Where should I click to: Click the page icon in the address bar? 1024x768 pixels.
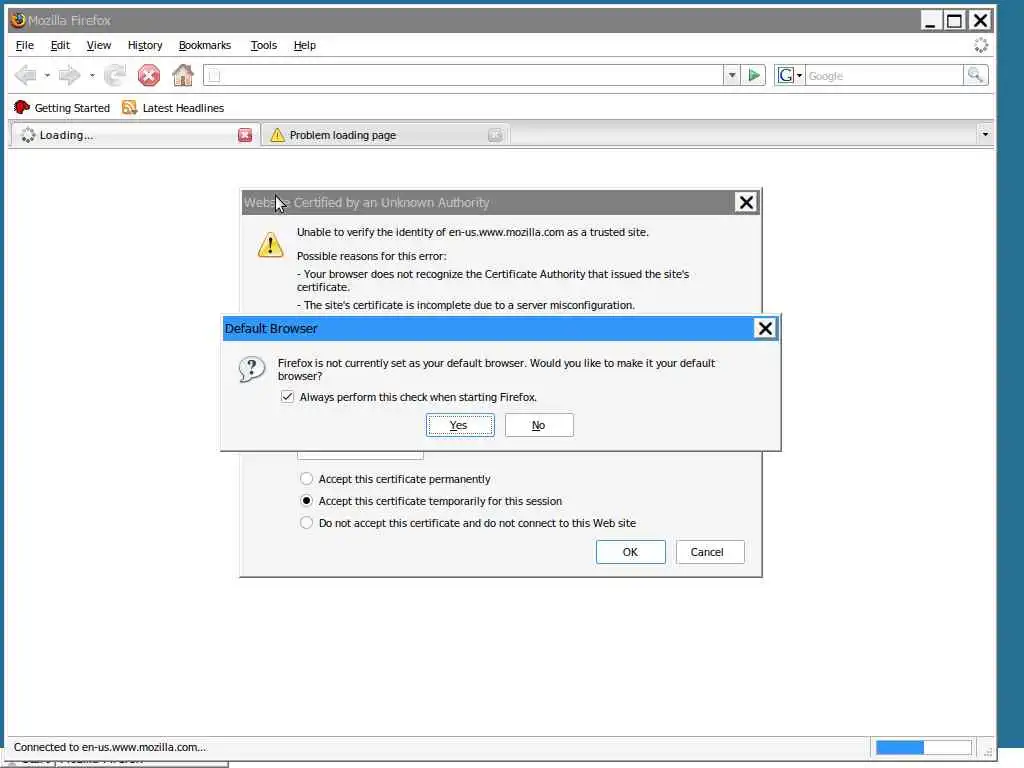point(214,76)
